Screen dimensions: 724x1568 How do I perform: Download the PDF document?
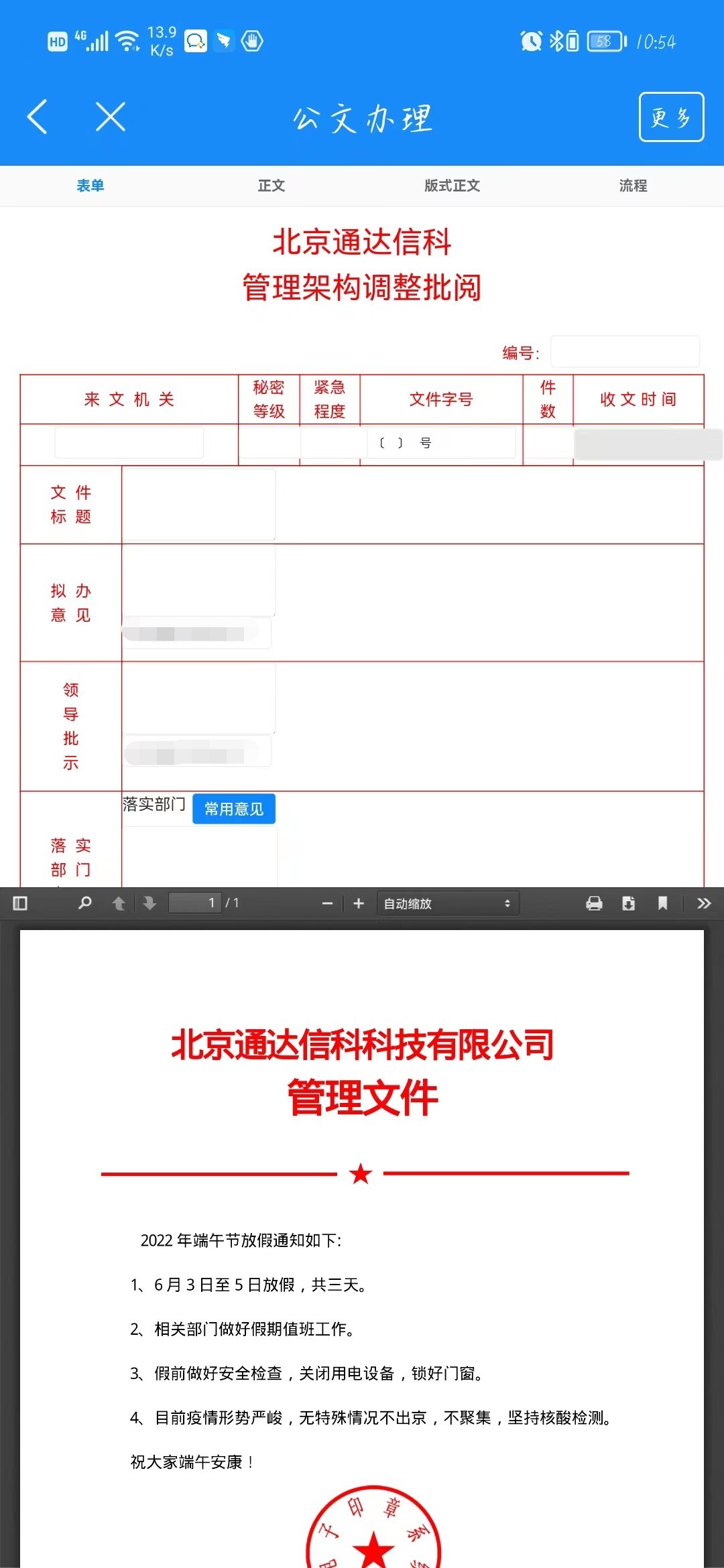point(628,903)
